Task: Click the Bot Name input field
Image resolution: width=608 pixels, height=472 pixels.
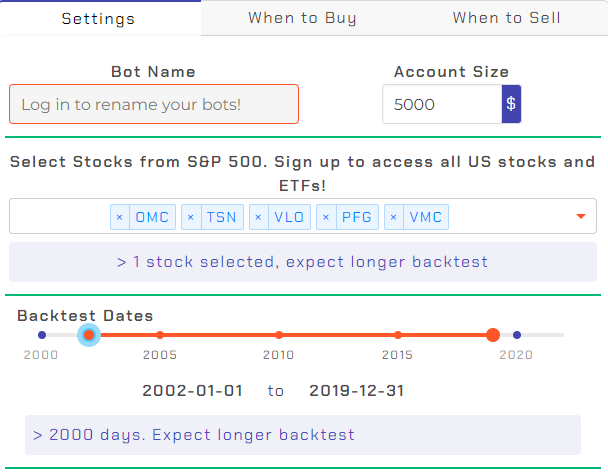Action: click(154, 104)
